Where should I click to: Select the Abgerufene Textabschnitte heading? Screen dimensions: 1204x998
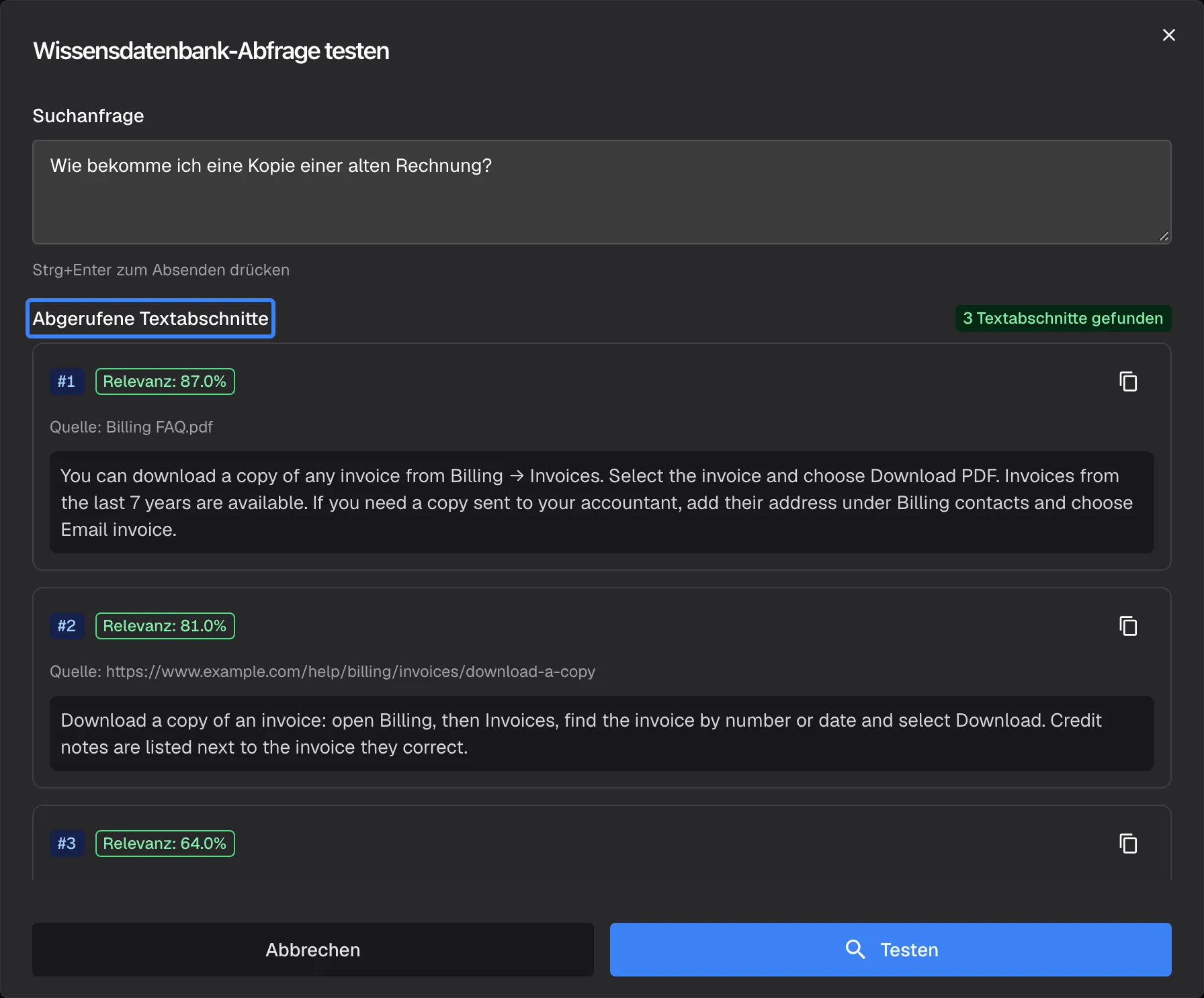coord(150,318)
